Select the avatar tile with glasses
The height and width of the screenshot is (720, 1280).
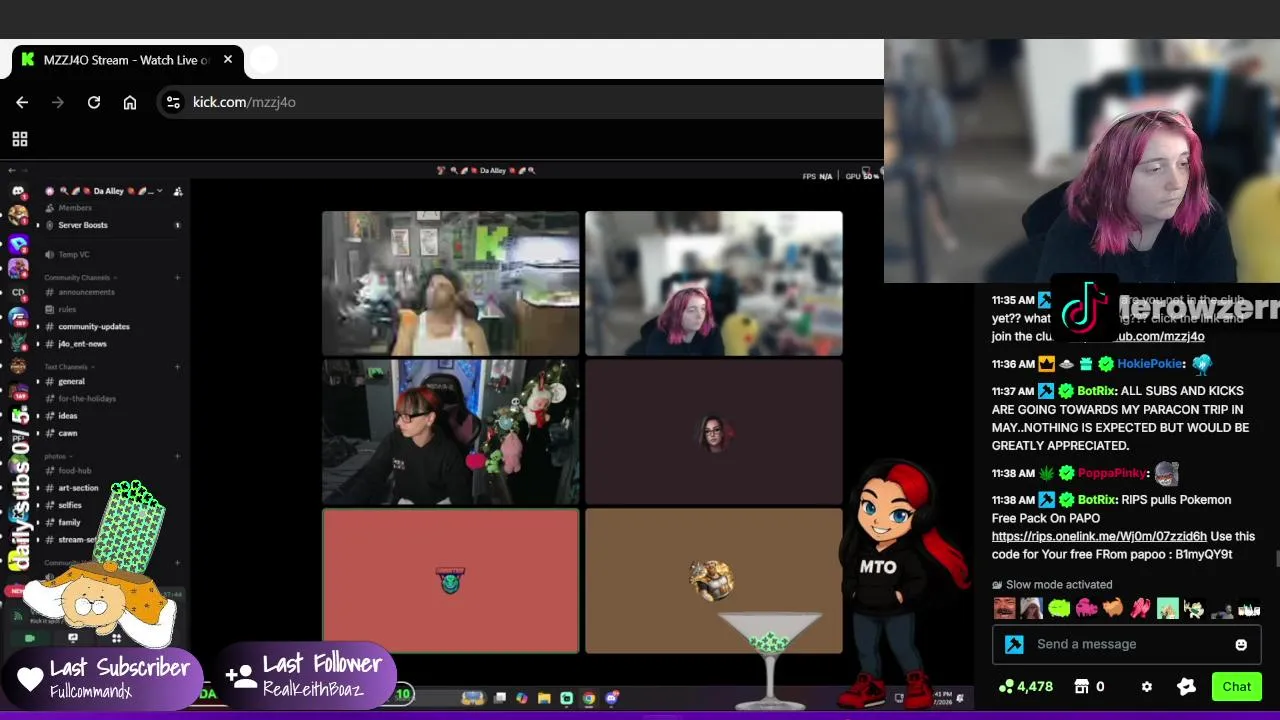[x=714, y=432]
